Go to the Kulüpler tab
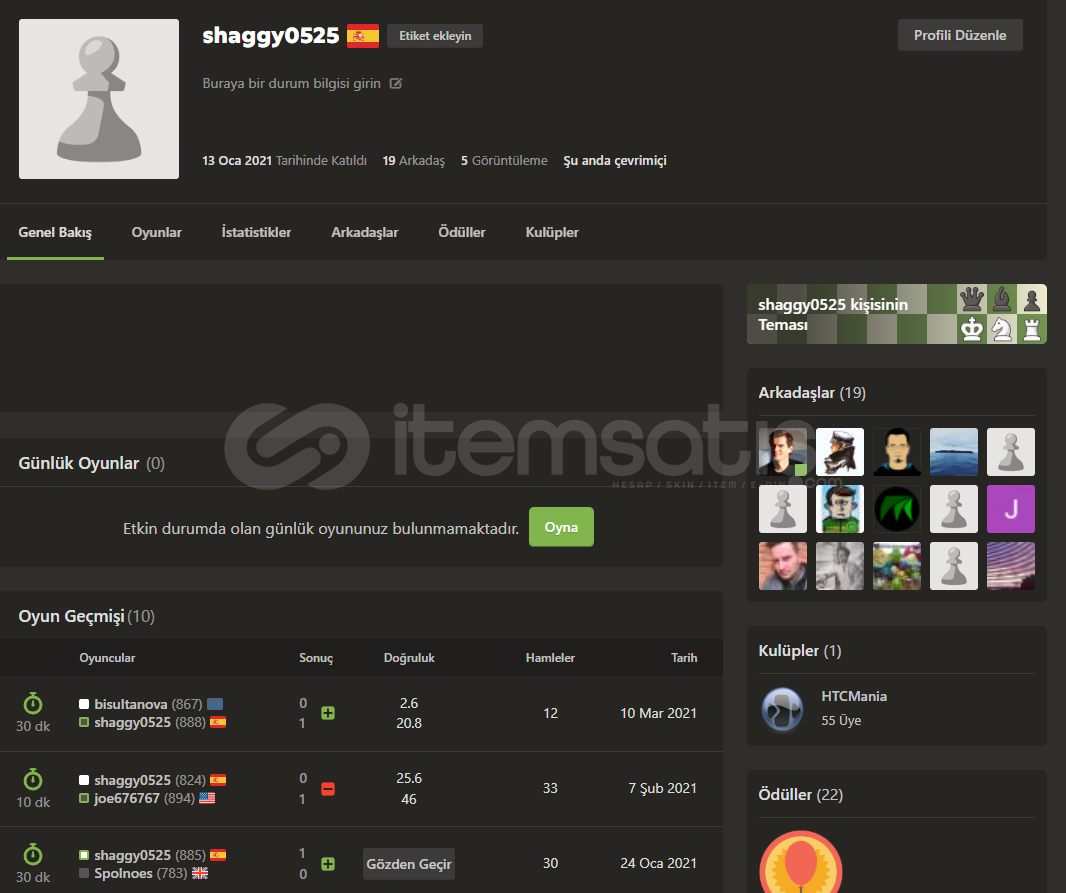The height and width of the screenshot is (893, 1066). coord(552,232)
